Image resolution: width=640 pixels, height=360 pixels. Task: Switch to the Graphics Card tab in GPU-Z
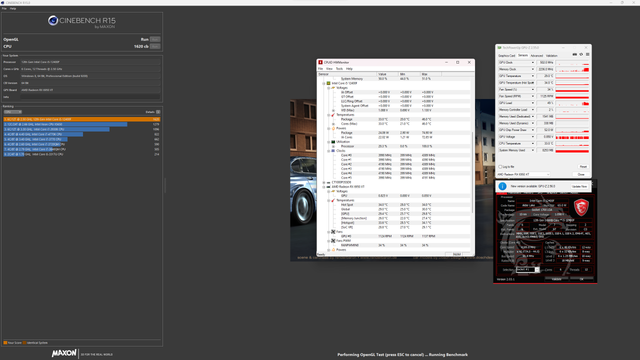[x=507, y=56]
